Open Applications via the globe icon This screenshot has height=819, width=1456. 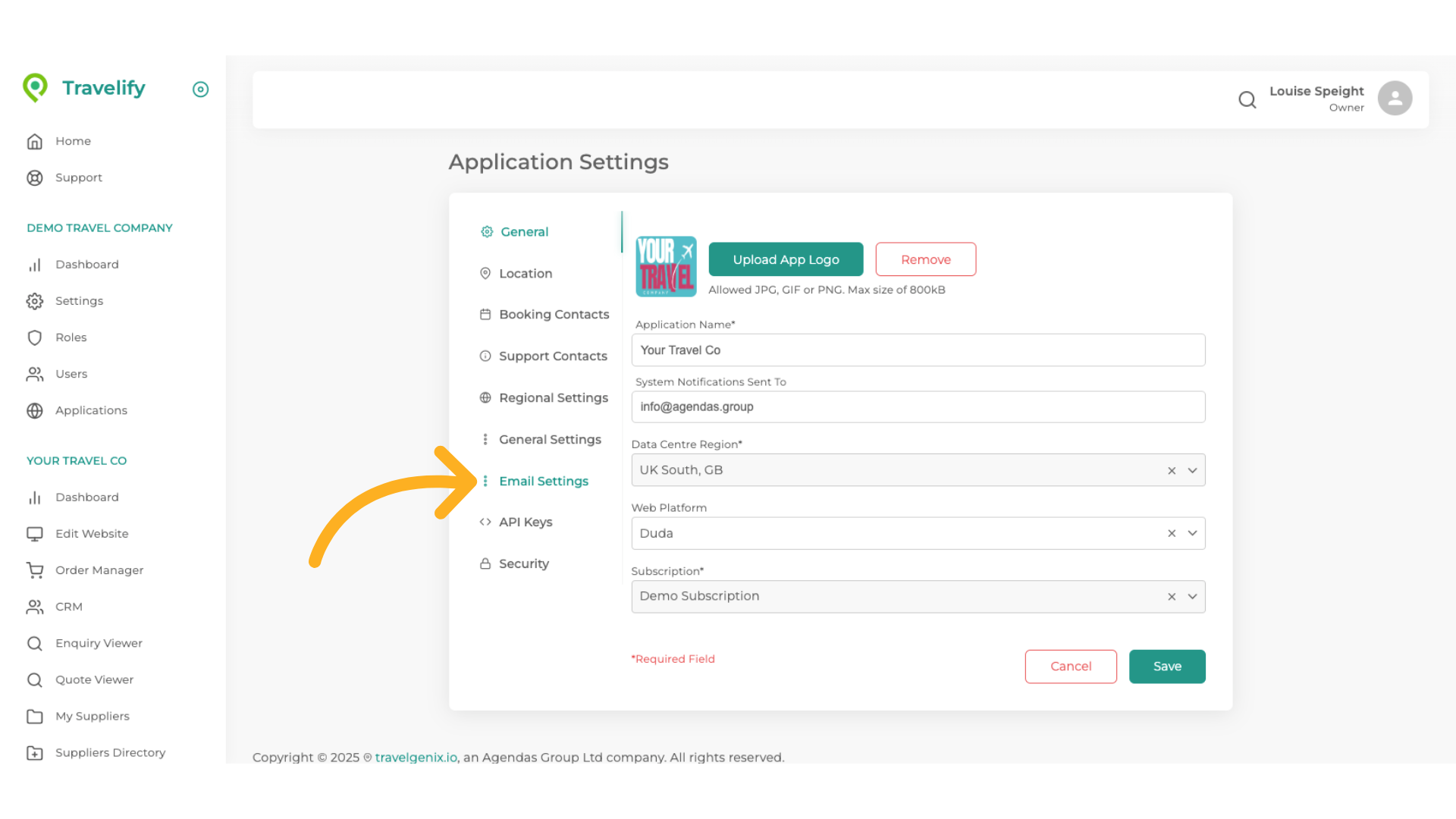click(35, 410)
